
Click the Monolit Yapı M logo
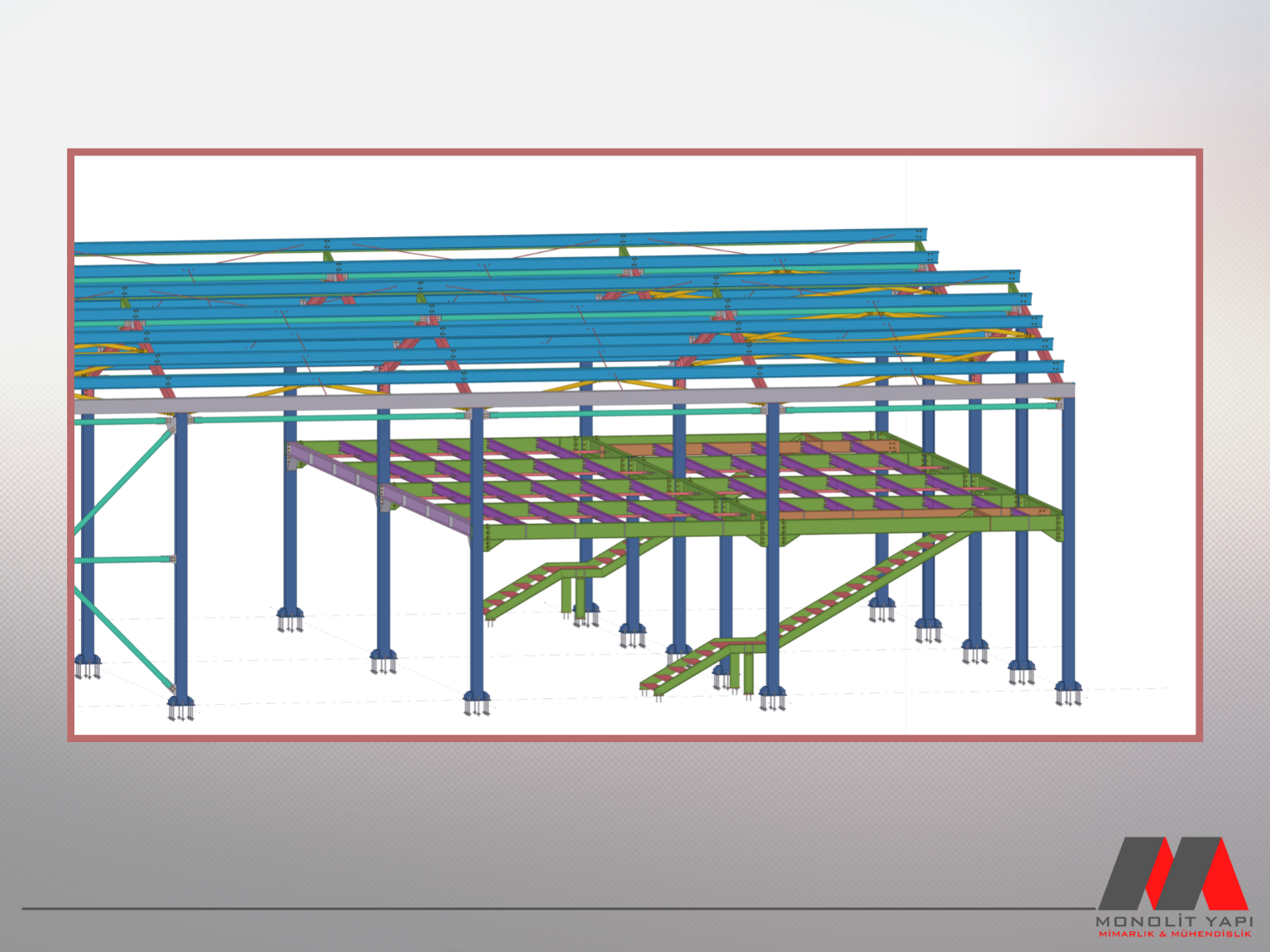point(1172,873)
